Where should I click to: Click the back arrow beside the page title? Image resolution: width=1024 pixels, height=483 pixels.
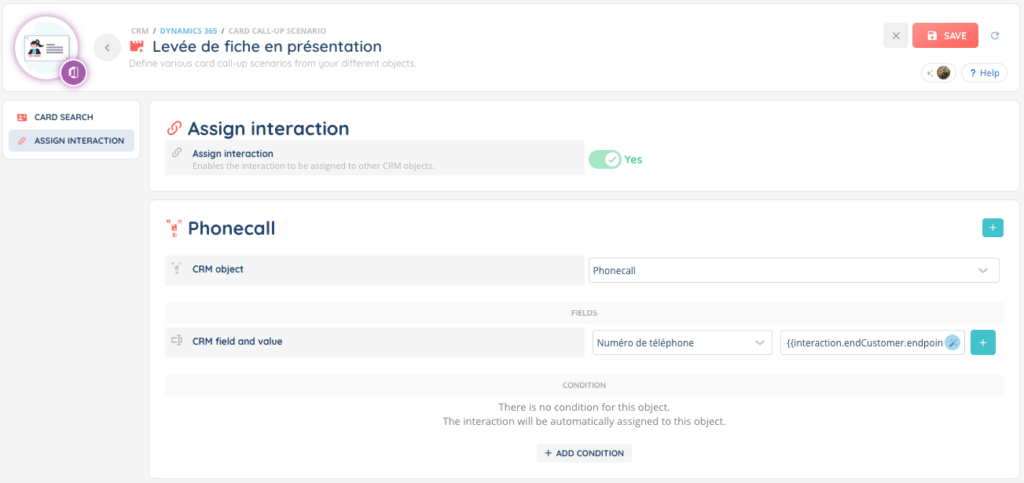(x=107, y=47)
